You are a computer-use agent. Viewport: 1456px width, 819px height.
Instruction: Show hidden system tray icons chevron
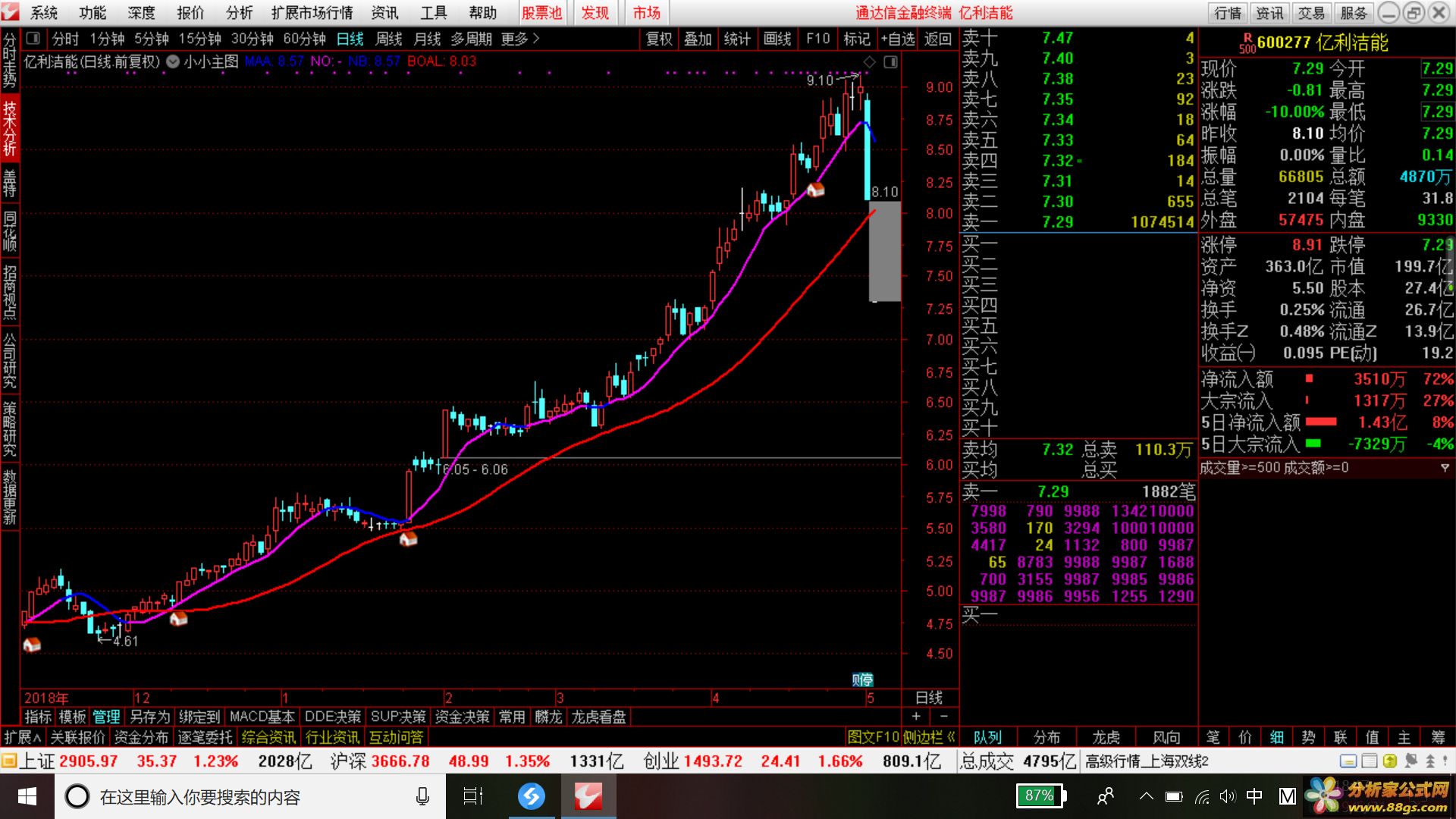pos(1146,796)
